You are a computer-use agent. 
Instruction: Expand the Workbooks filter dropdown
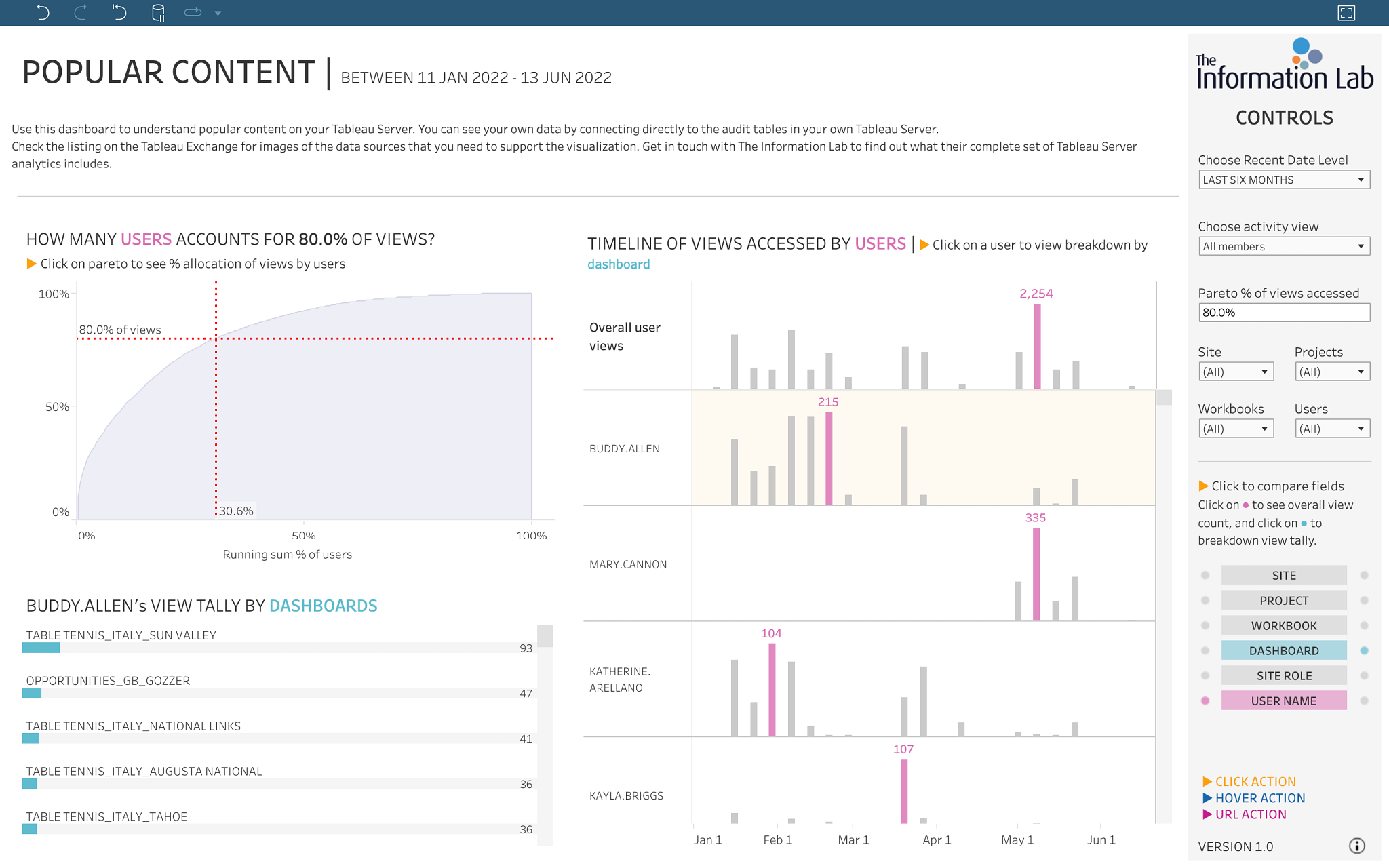(x=1236, y=429)
